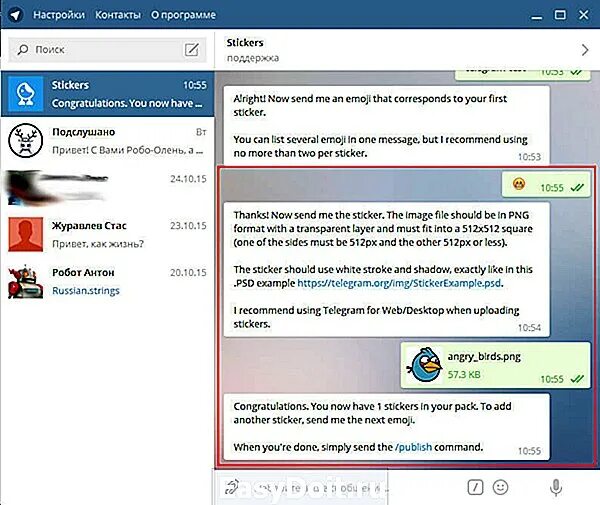This screenshot has width=600, height=505.
Task: Click the Подслушано reindeer avatar
Action: [26, 140]
